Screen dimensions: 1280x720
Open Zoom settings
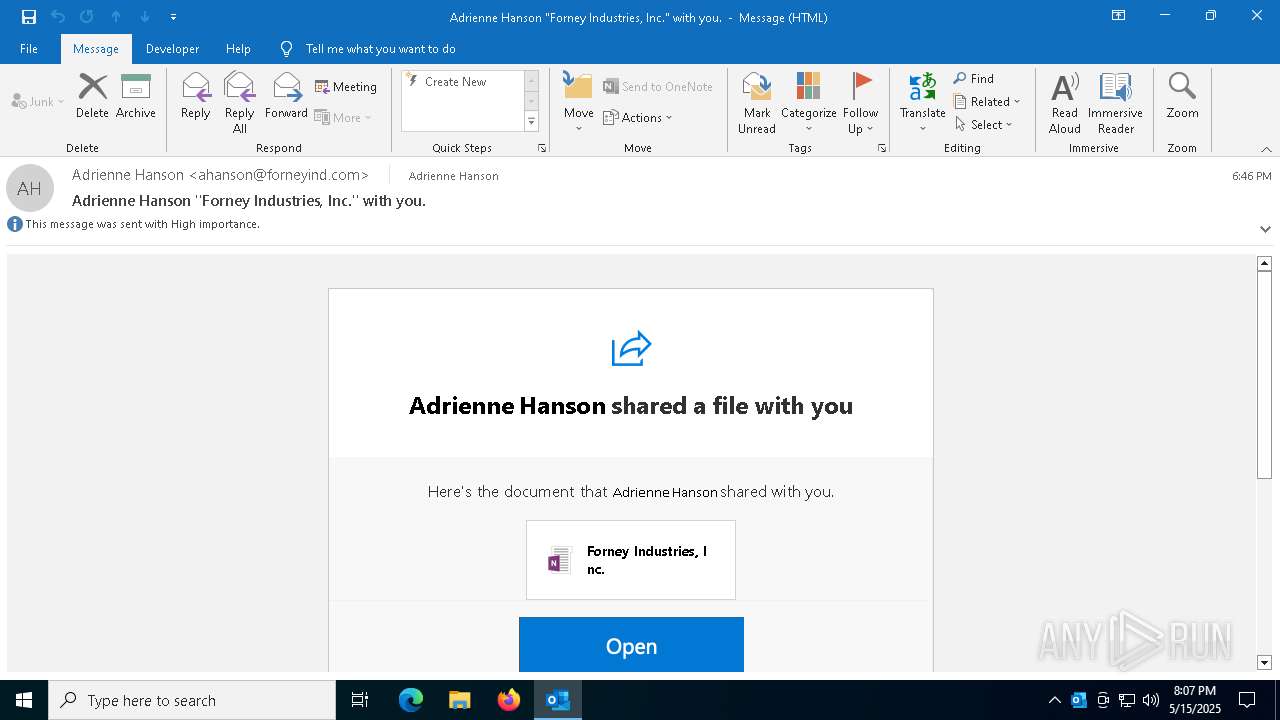pos(1182,96)
